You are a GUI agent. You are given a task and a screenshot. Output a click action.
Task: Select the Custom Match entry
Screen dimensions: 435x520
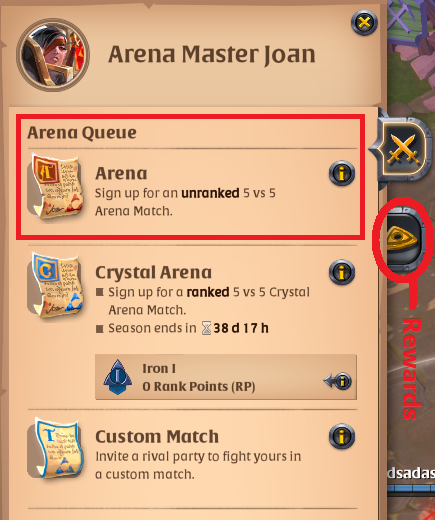(x=192, y=448)
